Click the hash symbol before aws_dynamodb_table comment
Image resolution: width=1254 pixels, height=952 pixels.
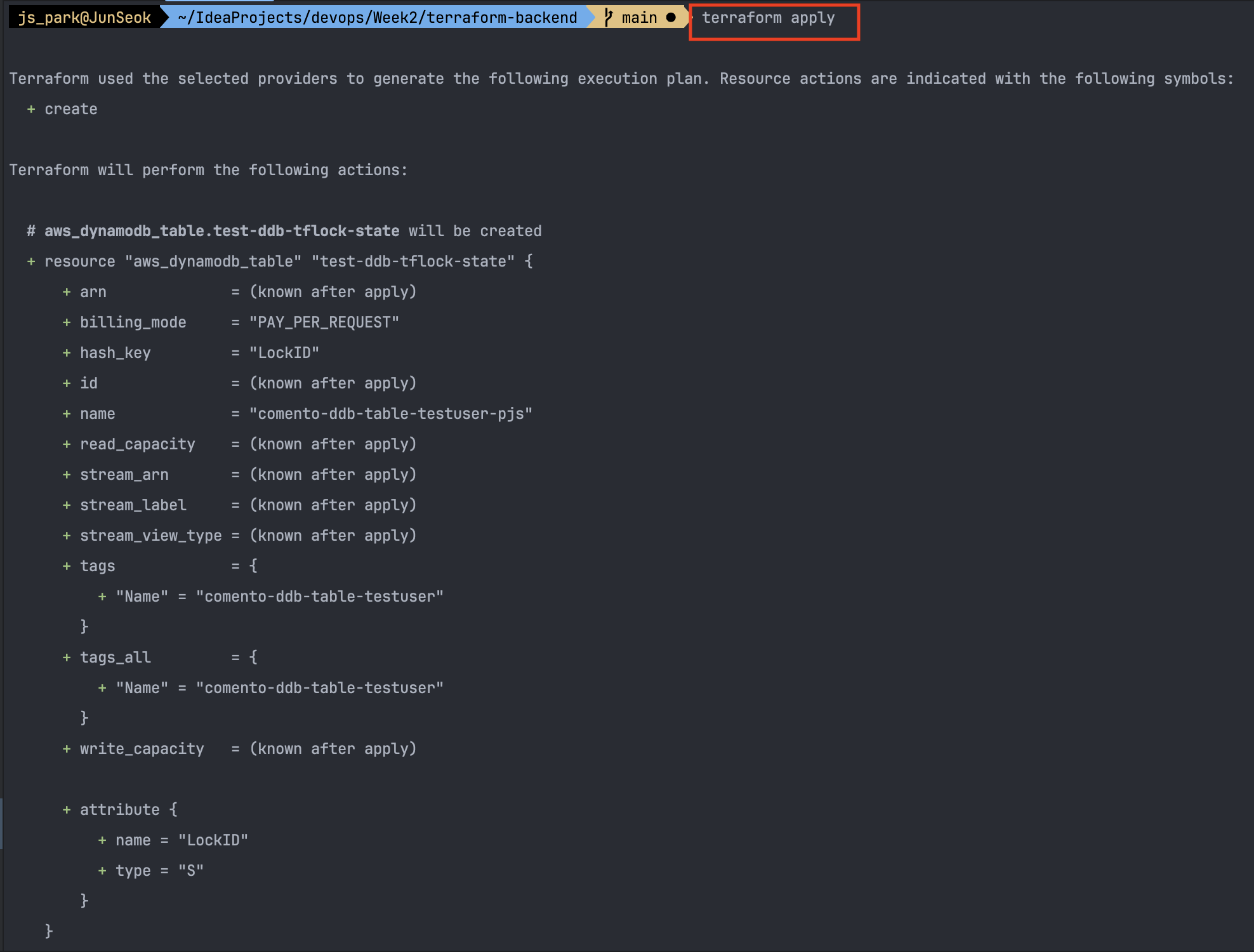click(x=31, y=231)
